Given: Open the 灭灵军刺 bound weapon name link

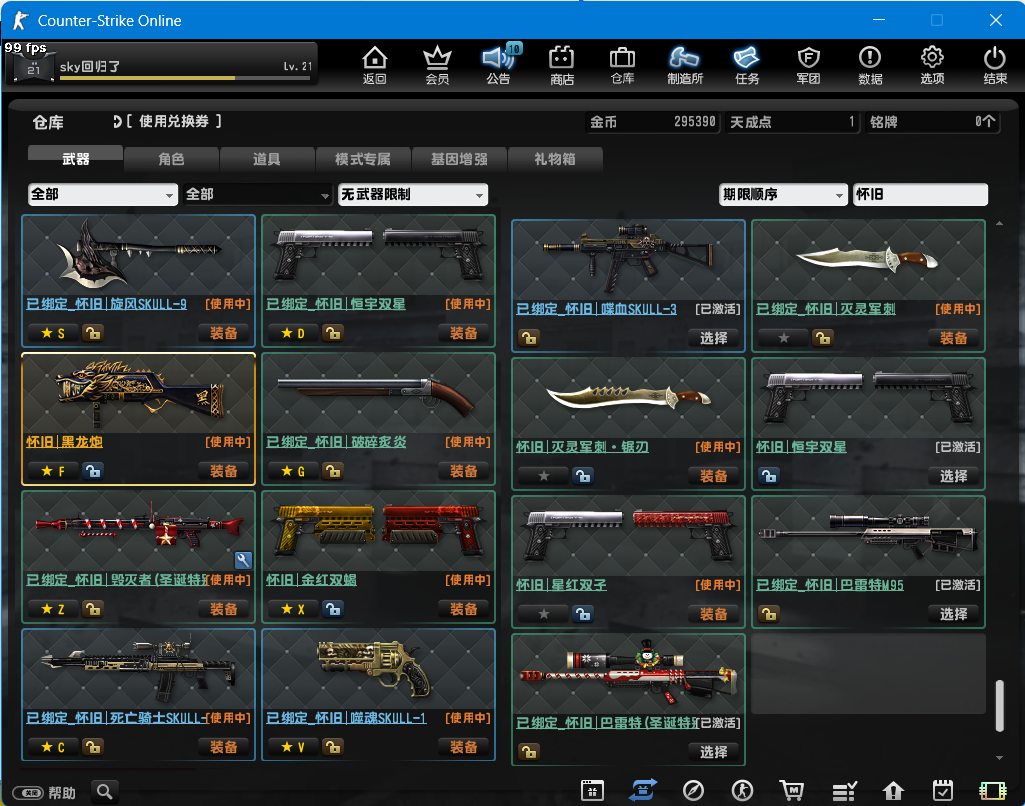Looking at the screenshot, I should [826, 309].
